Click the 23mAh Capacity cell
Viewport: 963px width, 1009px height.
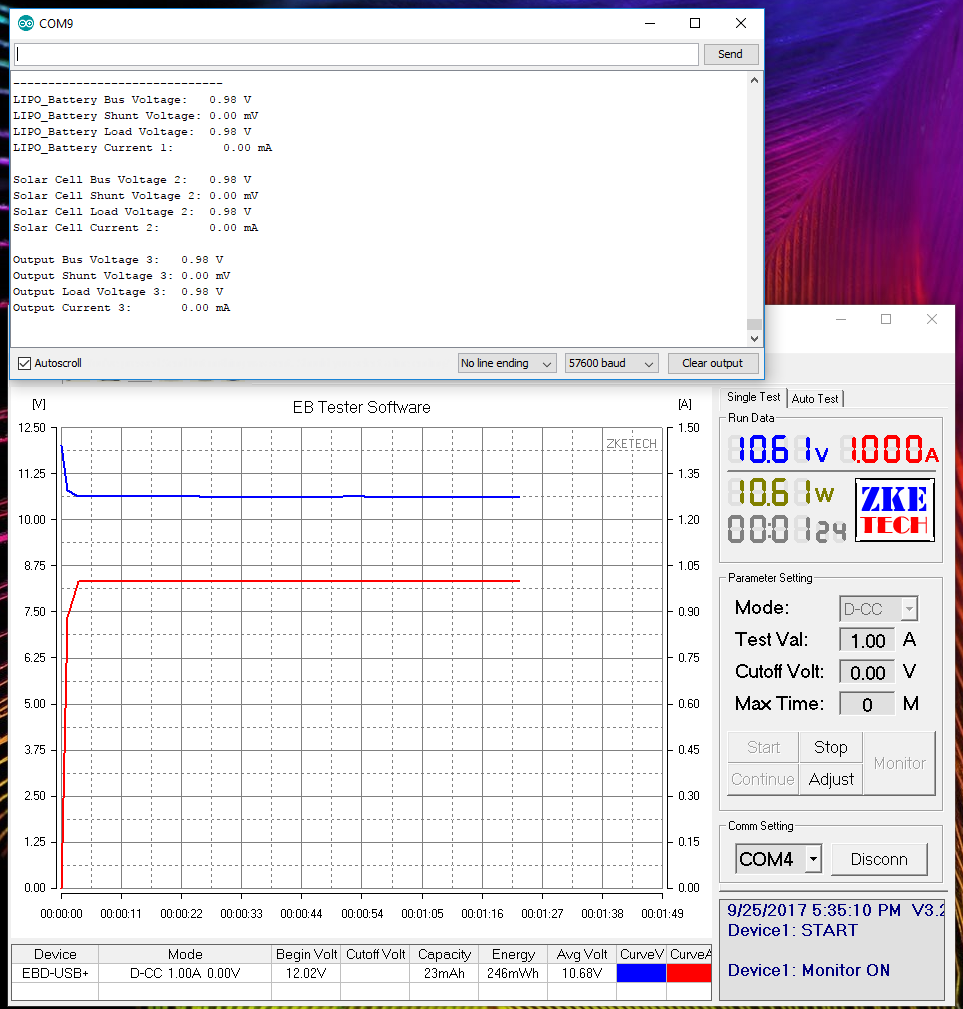coord(445,973)
